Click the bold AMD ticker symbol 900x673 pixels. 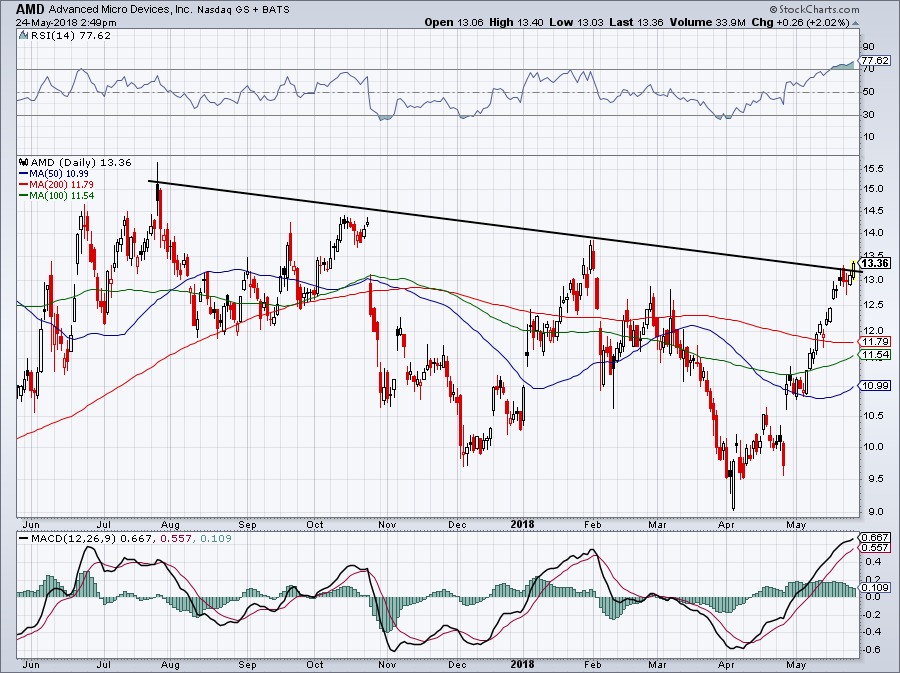point(30,9)
